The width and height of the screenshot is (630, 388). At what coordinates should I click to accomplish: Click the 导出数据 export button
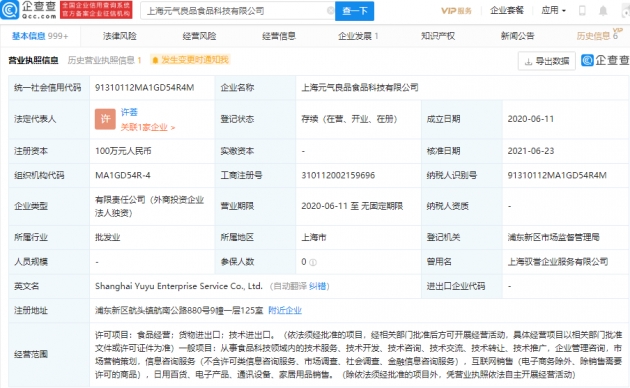546,61
